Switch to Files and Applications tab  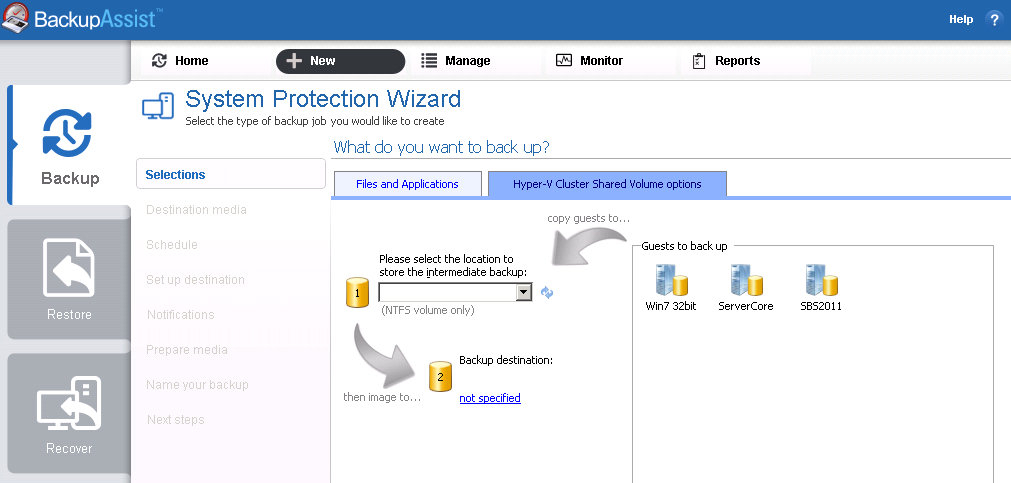(407, 184)
